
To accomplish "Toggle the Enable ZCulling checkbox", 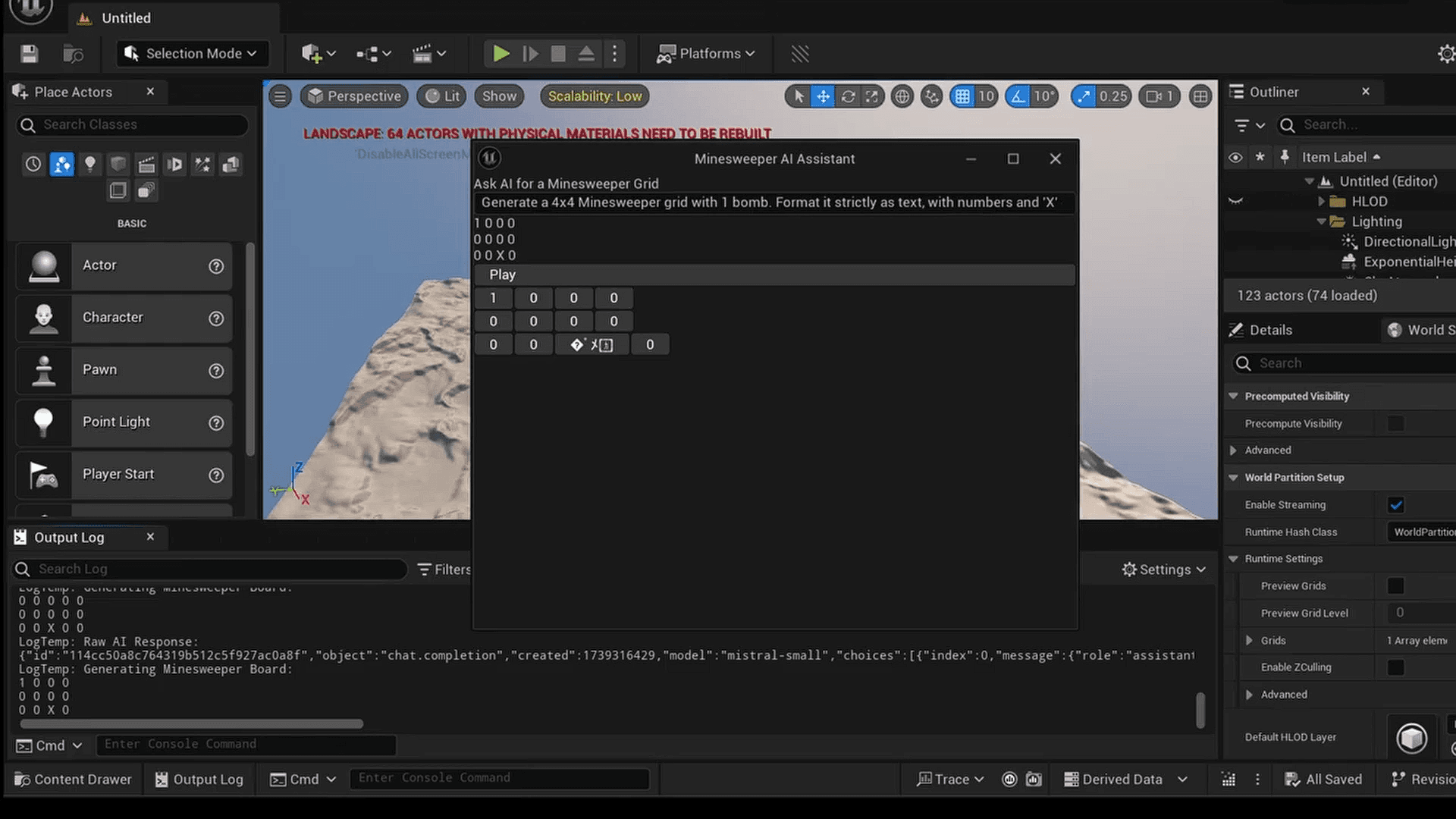I will click(1395, 667).
